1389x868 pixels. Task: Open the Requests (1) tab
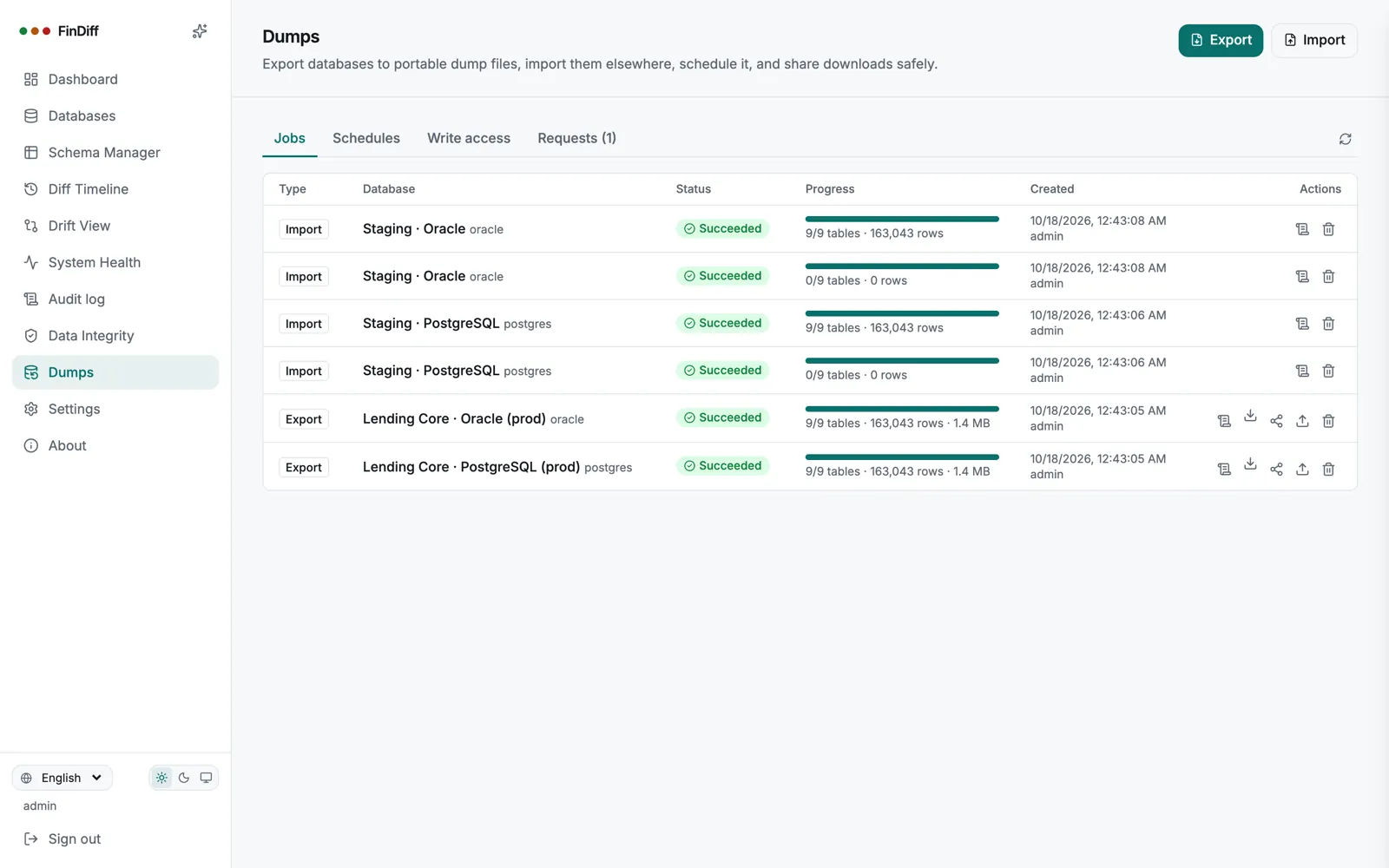point(576,138)
